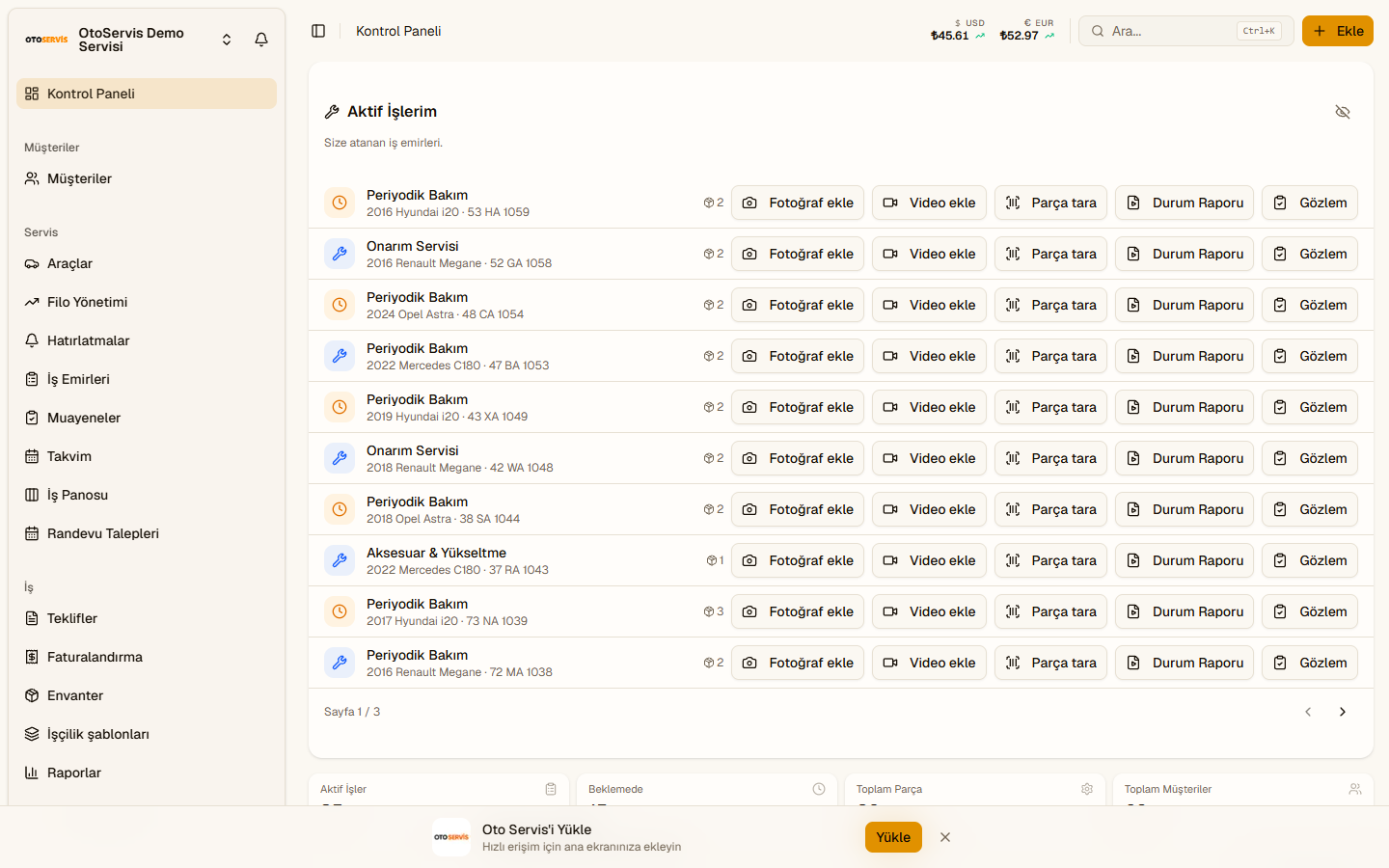Scan part for Opel Astra 48 CA 1054

(x=1050, y=305)
